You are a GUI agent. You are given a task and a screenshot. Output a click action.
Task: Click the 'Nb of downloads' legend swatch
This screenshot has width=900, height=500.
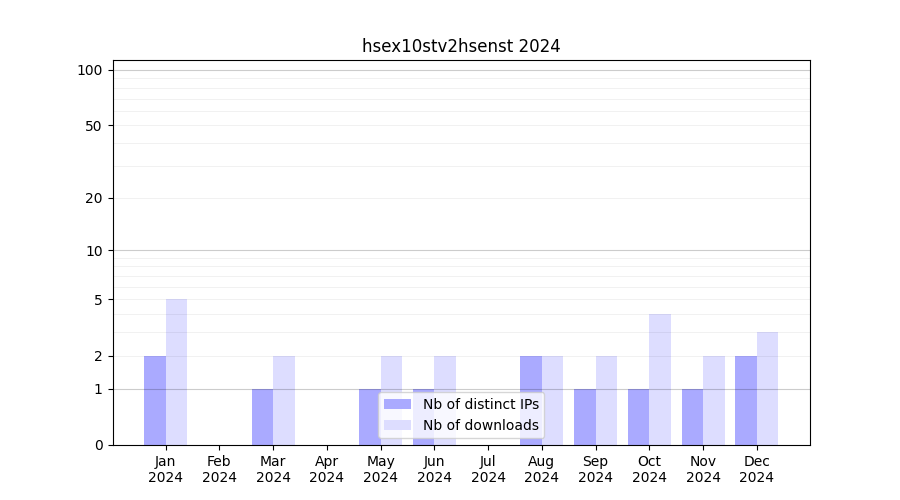pos(397,425)
